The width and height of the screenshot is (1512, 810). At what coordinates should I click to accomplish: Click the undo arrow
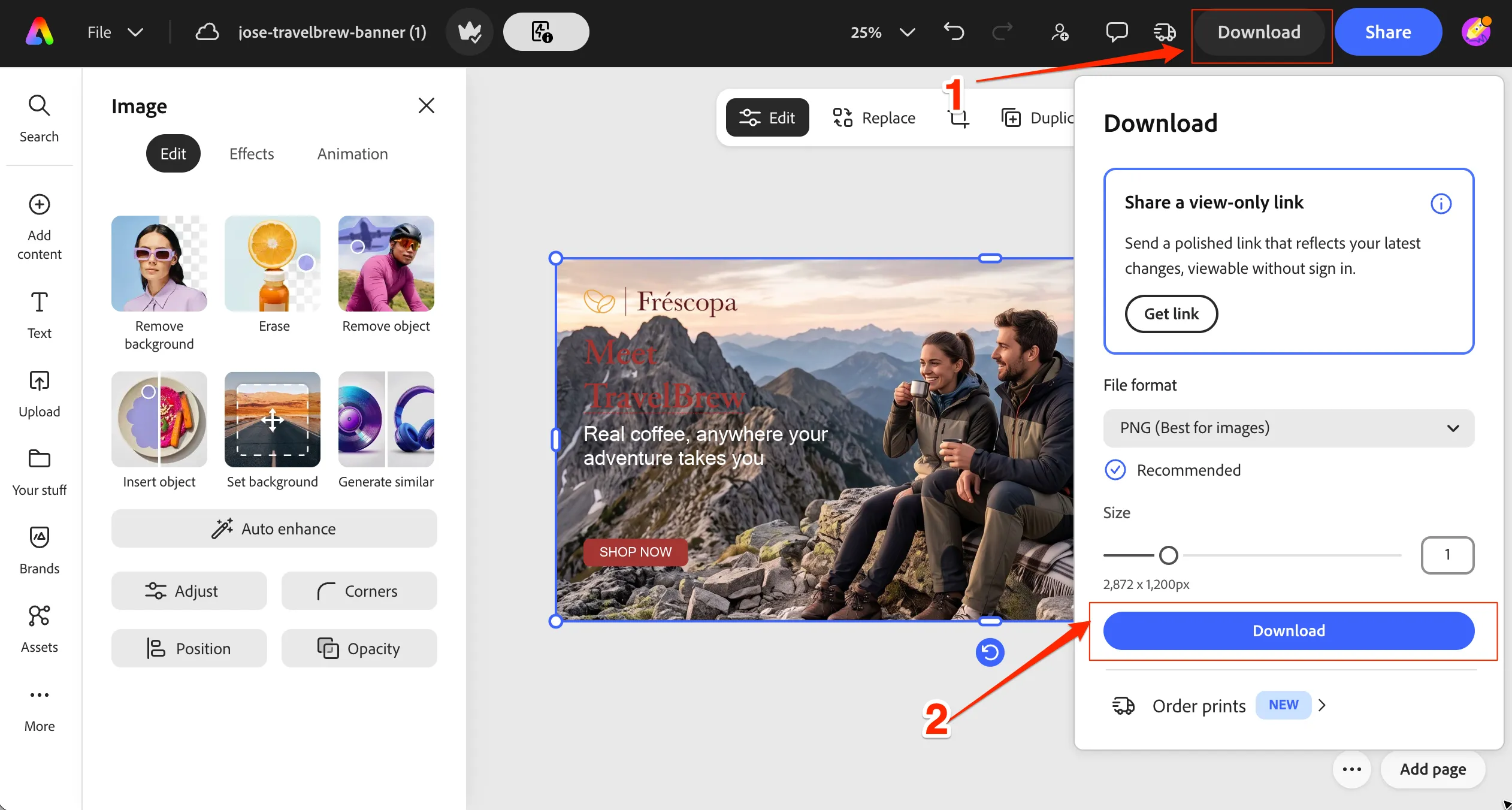tap(954, 32)
